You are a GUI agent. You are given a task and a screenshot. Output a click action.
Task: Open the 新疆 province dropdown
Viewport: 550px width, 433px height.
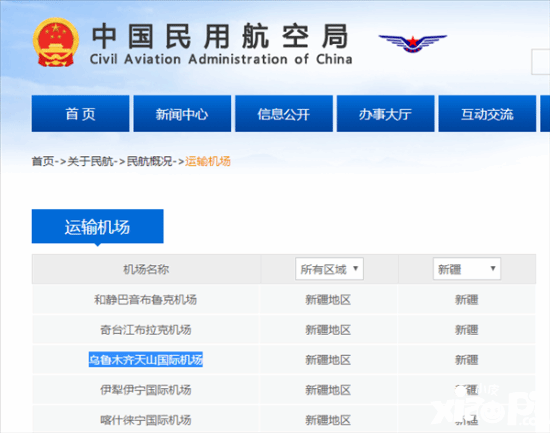pos(467,269)
